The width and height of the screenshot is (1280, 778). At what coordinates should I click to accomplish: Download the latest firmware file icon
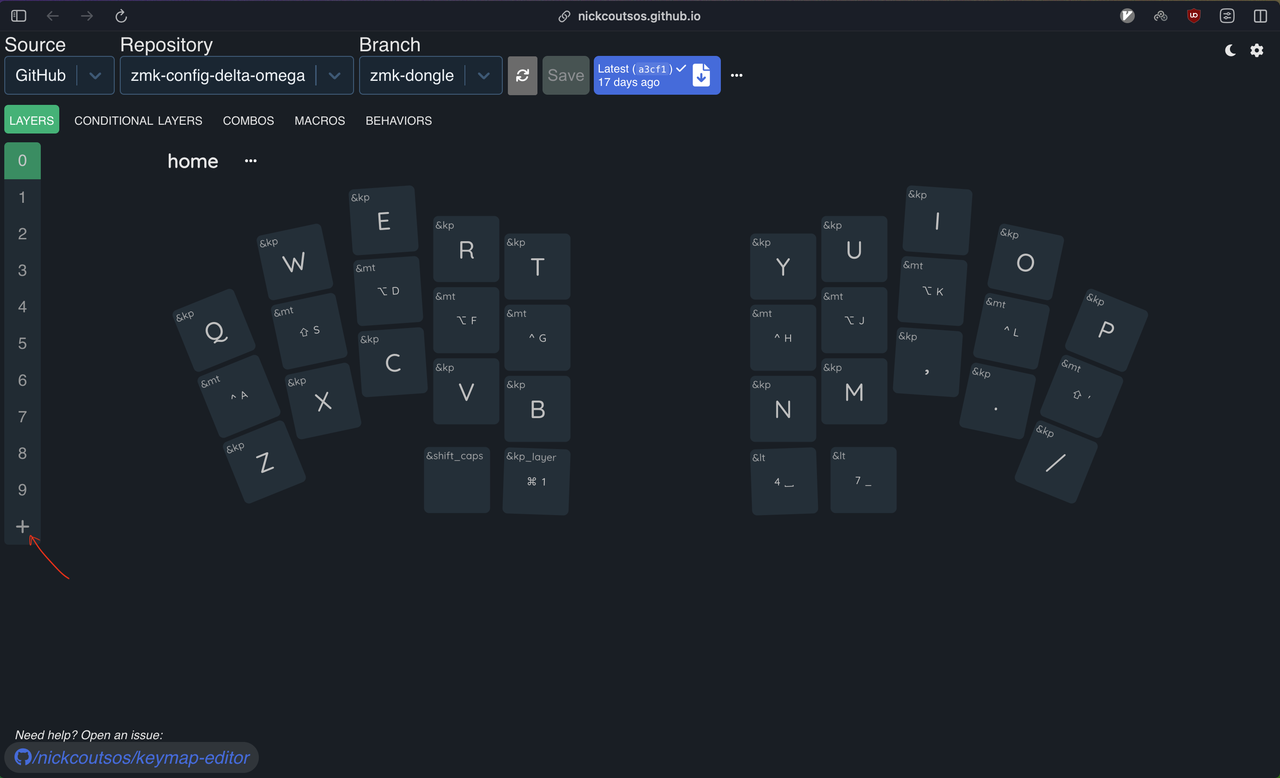(702, 75)
